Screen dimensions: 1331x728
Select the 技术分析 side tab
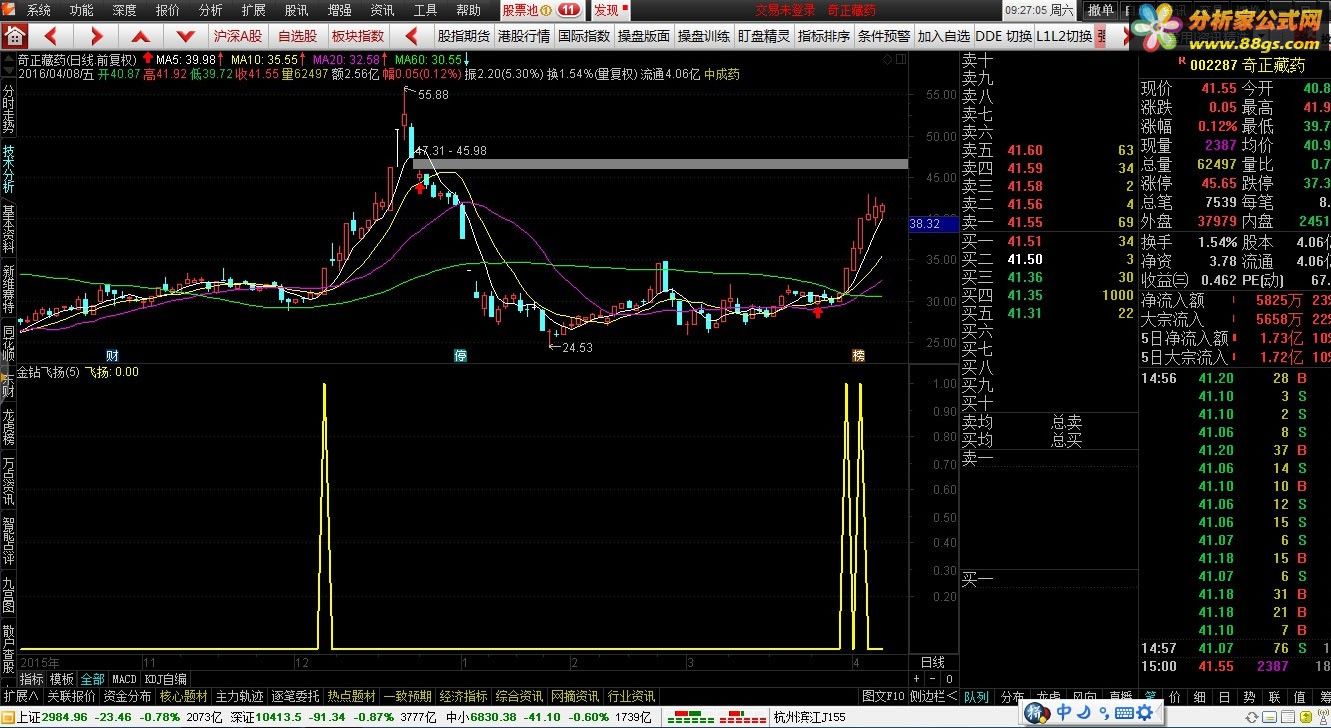pyautogui.click(x=9, y=168)
